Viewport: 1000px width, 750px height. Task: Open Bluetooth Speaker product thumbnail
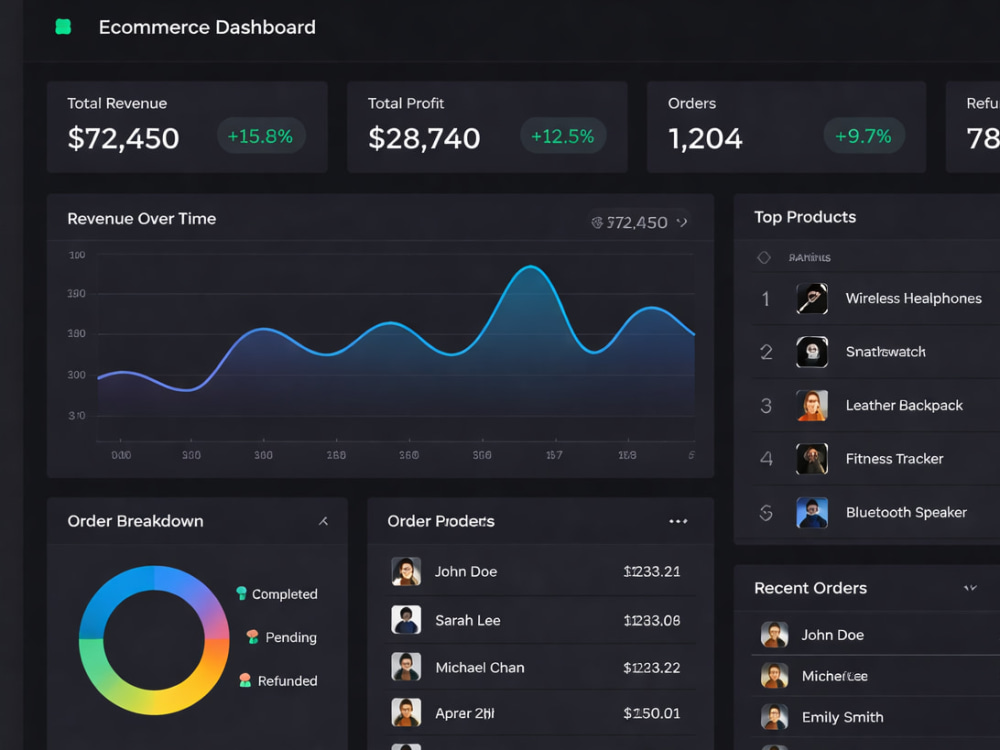pyautogui.click(x=812, y=513)
